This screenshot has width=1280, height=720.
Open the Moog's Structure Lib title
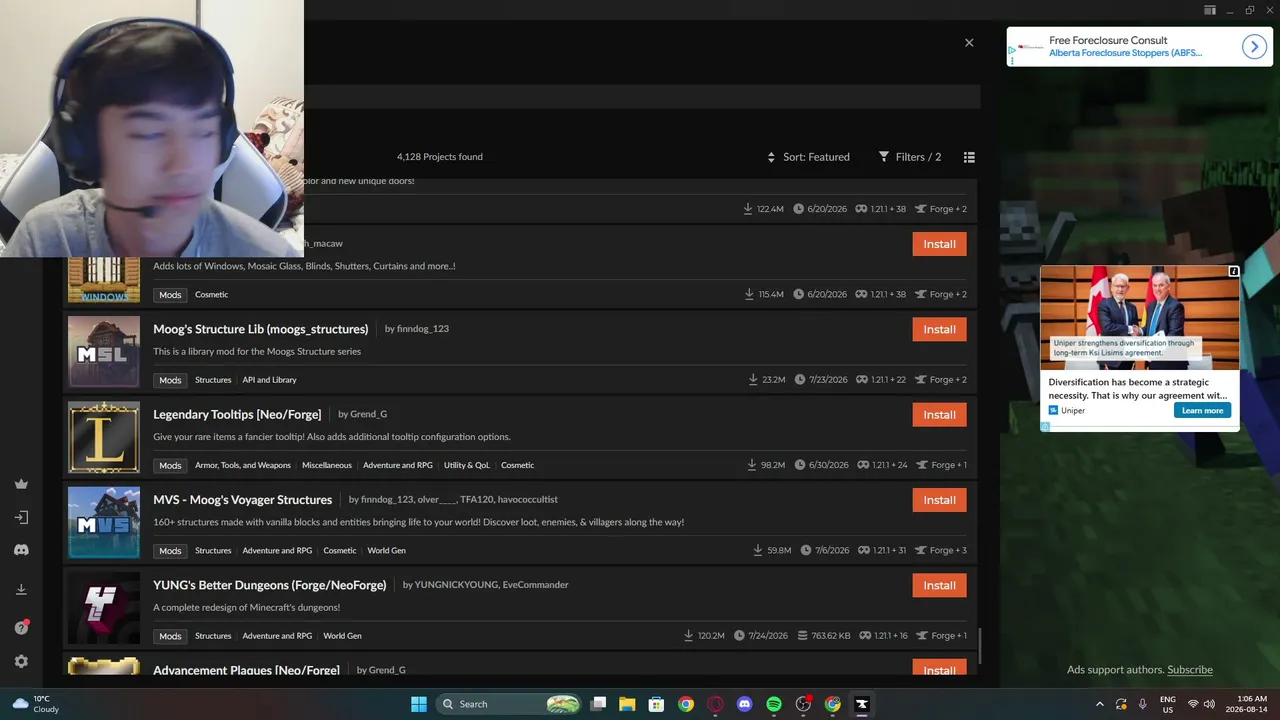click(x=261, y=329)
